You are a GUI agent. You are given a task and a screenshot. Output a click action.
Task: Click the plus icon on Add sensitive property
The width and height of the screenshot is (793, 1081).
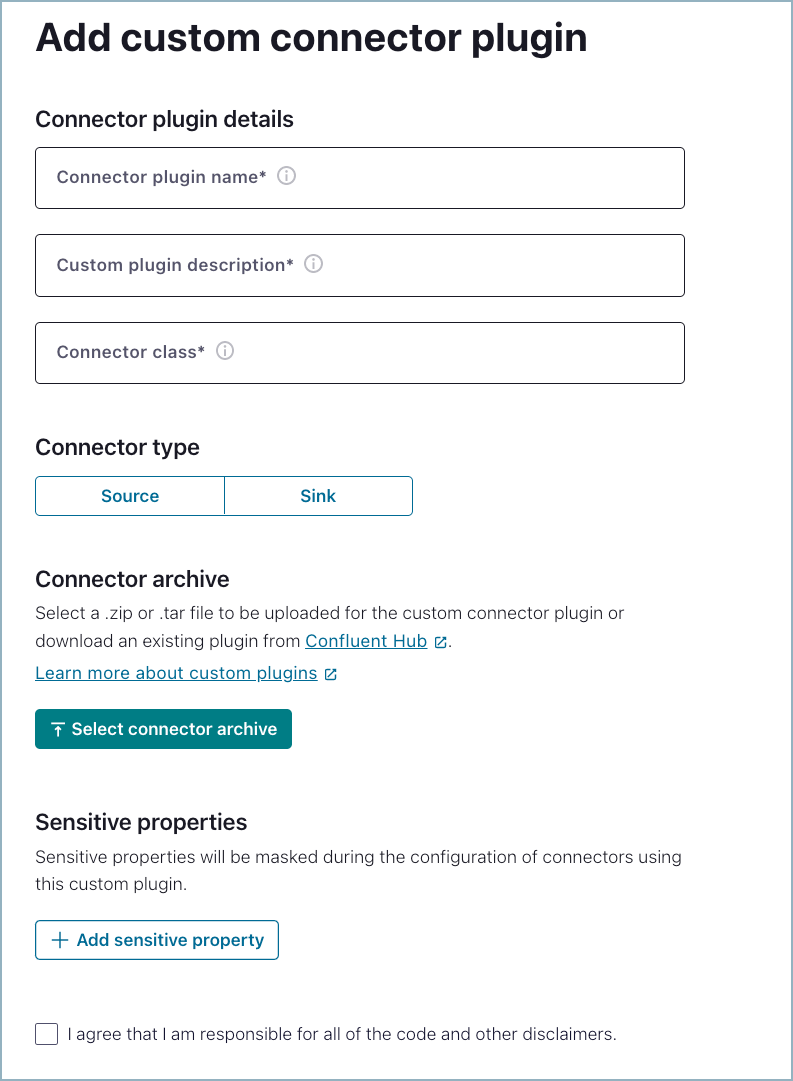pos(58,939)
